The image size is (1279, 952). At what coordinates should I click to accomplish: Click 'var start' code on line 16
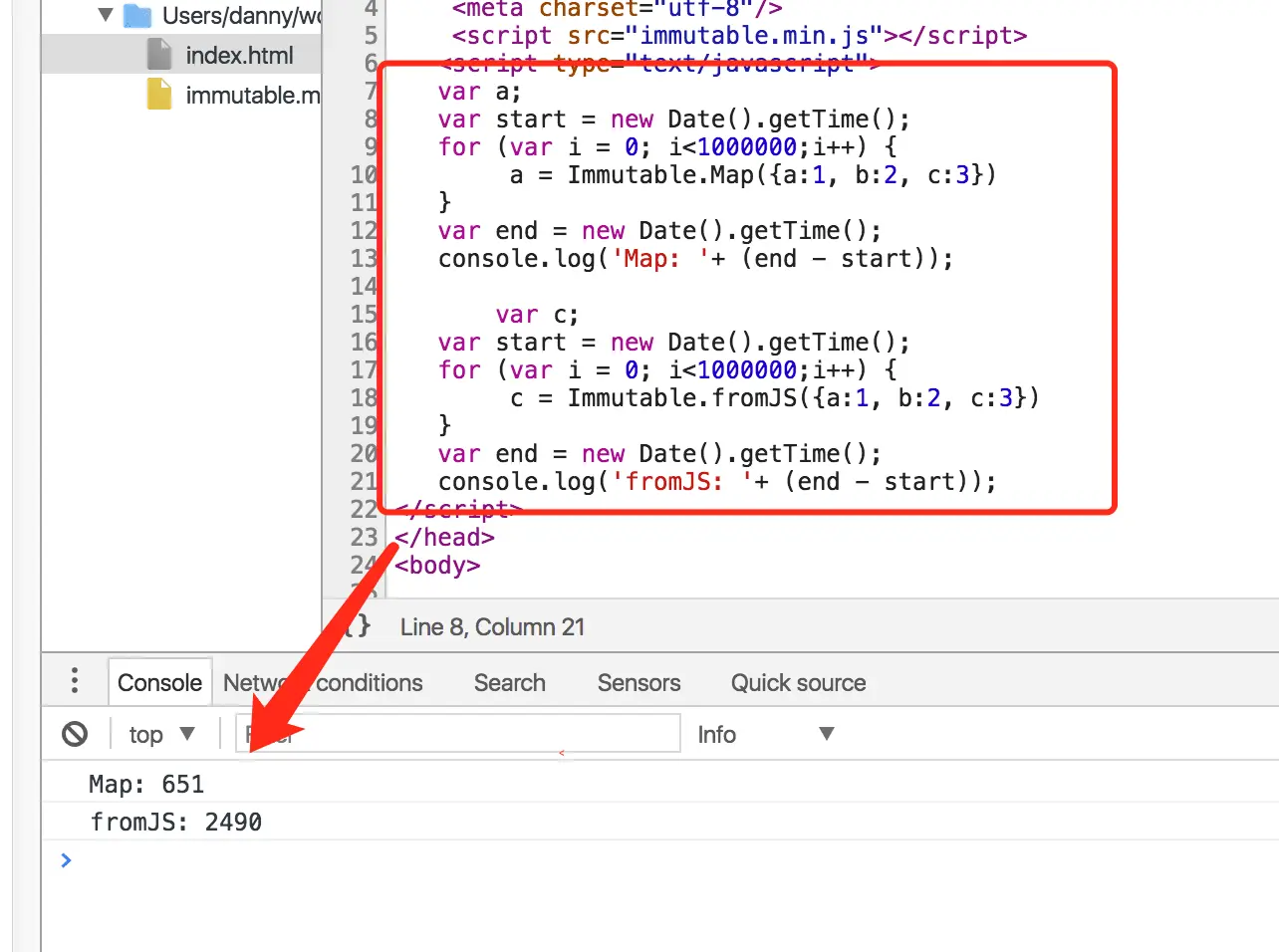coord(673,343)
